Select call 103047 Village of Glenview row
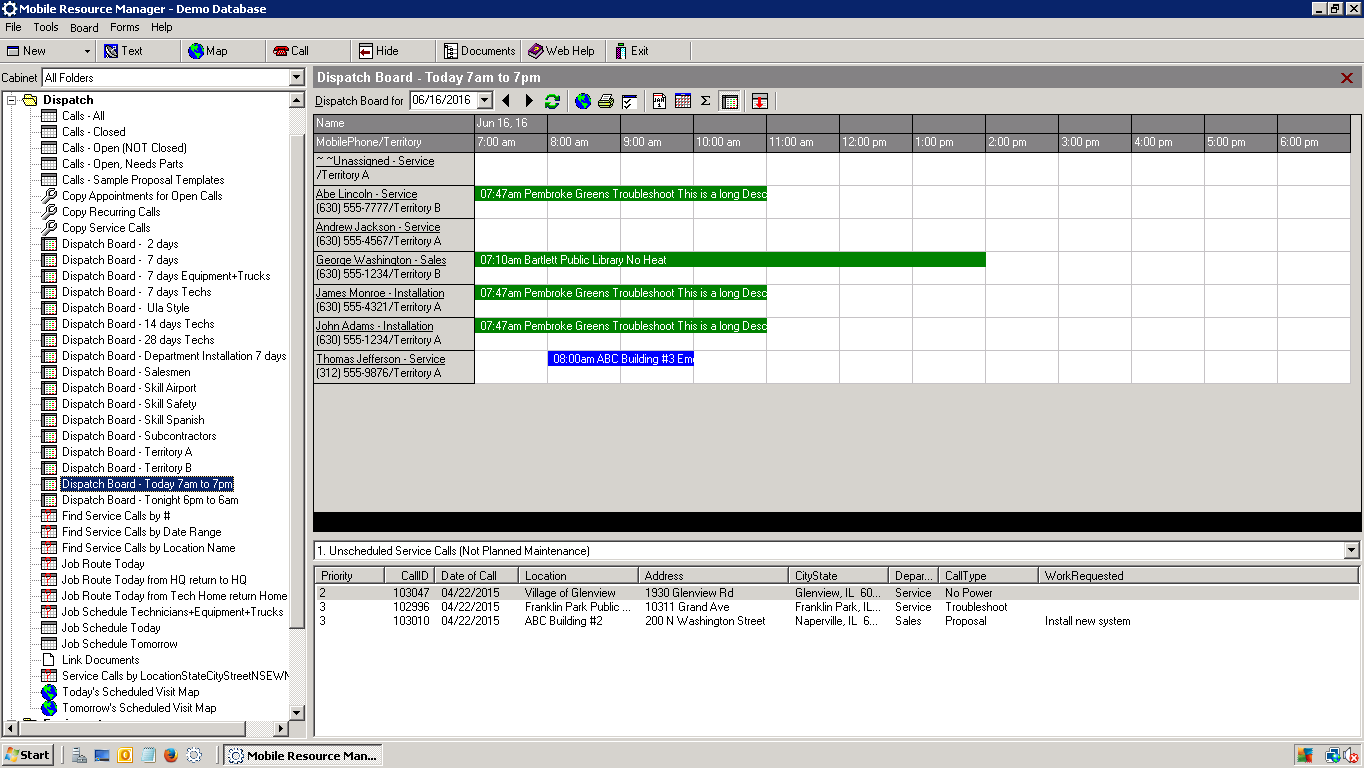The width and height of the screenshot is (1364, 768). (837, 593)
